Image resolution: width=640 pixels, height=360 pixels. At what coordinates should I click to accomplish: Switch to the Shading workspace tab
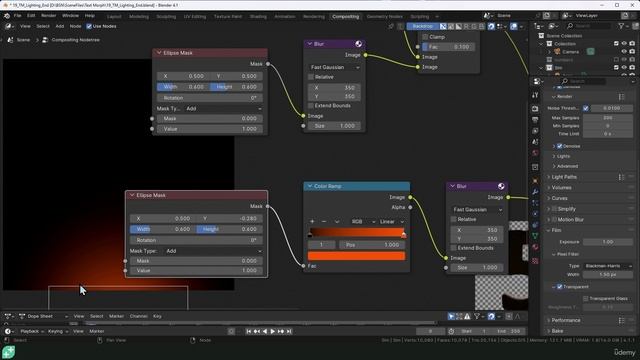point(258,17)
